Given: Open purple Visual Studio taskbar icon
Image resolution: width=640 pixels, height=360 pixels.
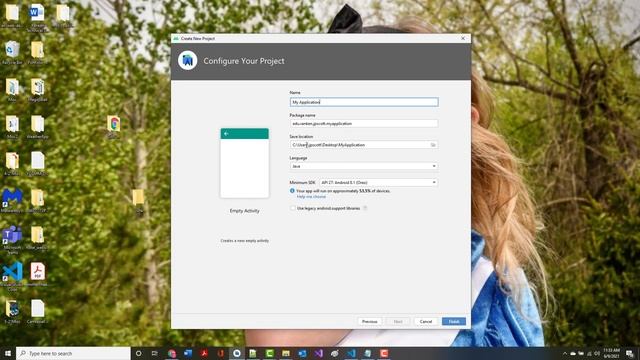Looking at the screenshot, I should point(319,353).
